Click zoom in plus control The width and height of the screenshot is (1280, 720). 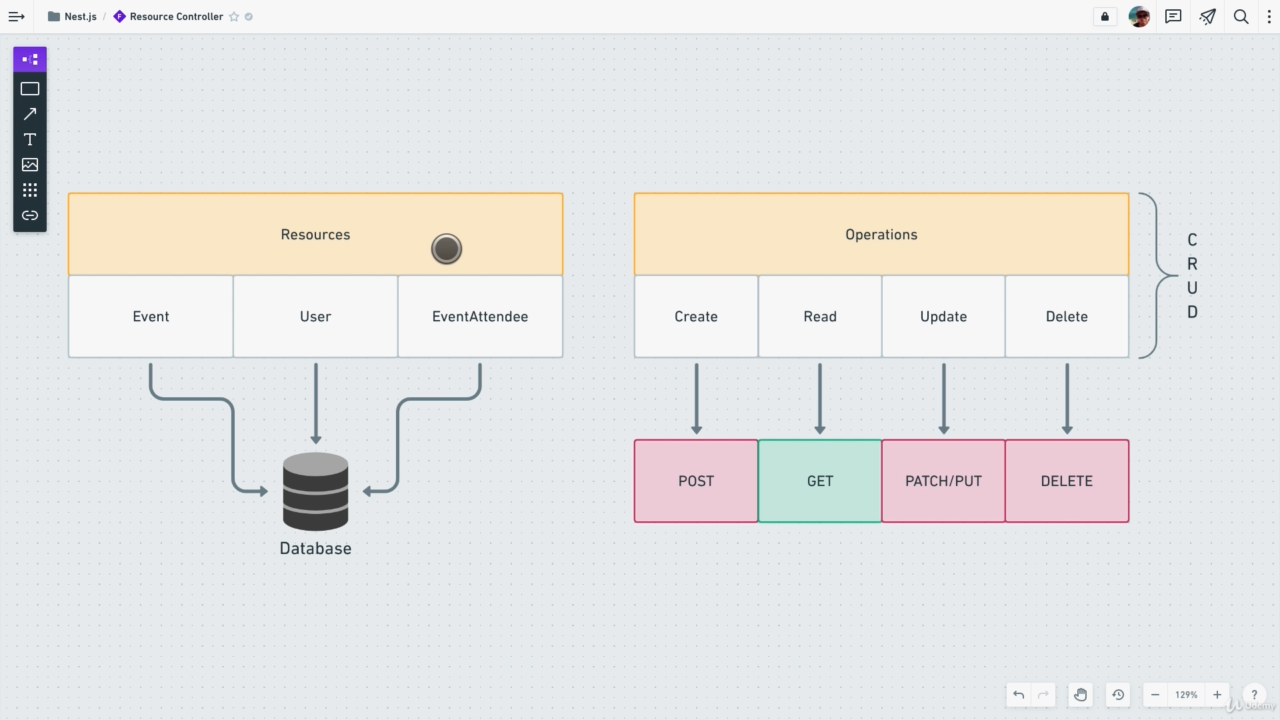[1217, 694]
